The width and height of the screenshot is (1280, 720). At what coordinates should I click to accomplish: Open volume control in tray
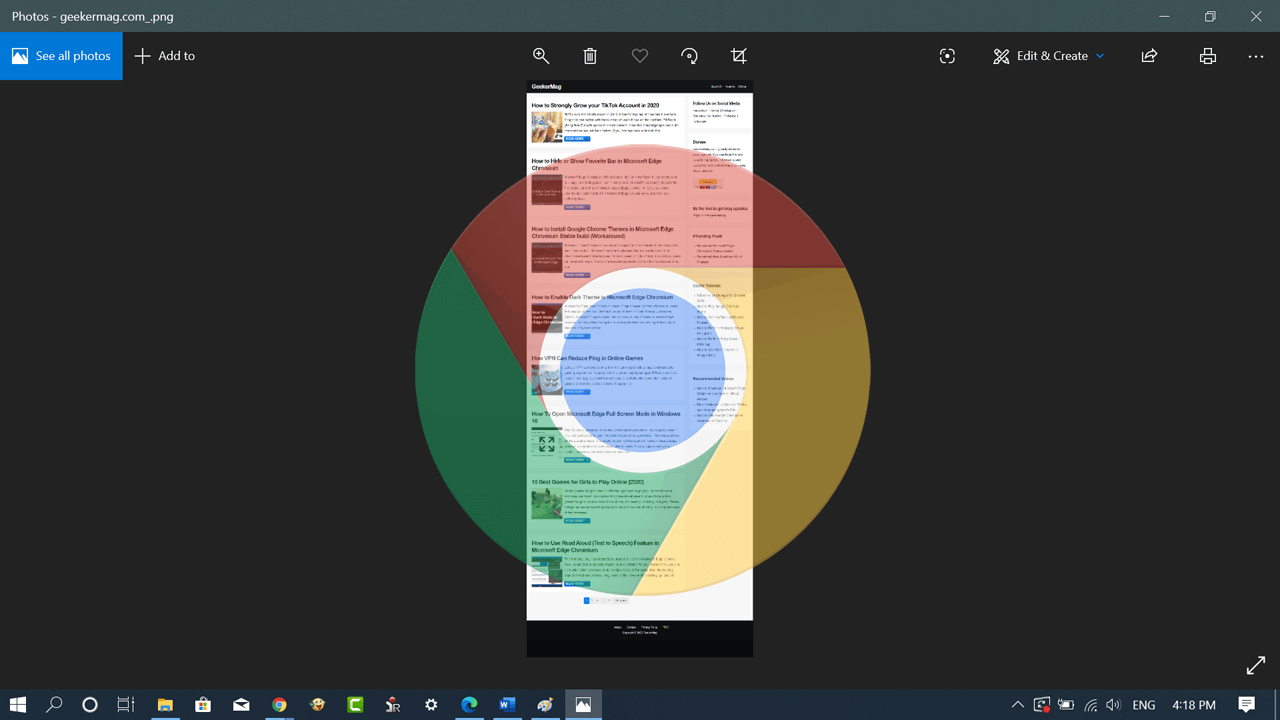pyautogui.click(x=1114, y=705)
